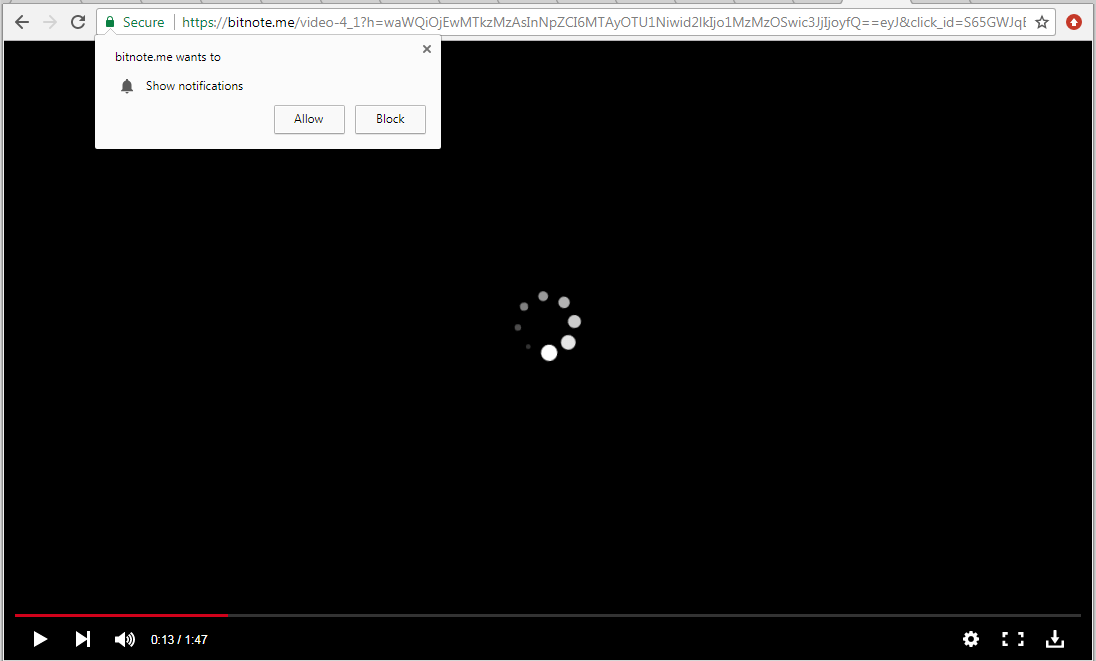Allow notifications from bitnote.me
The width and height of the screenshot is (1096, 661).
click(309, 119)
